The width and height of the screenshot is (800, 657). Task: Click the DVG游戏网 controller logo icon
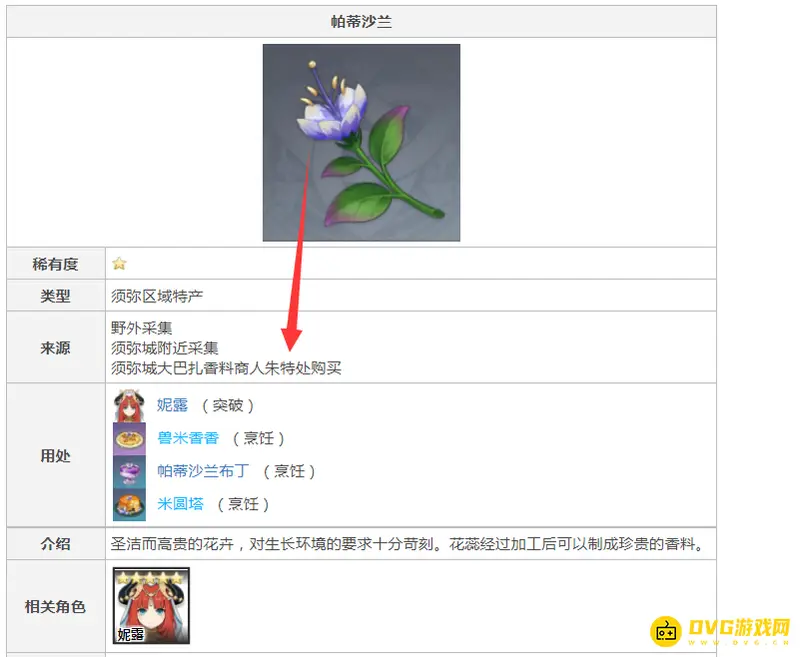pyautogui.click(x=665, y=631)
